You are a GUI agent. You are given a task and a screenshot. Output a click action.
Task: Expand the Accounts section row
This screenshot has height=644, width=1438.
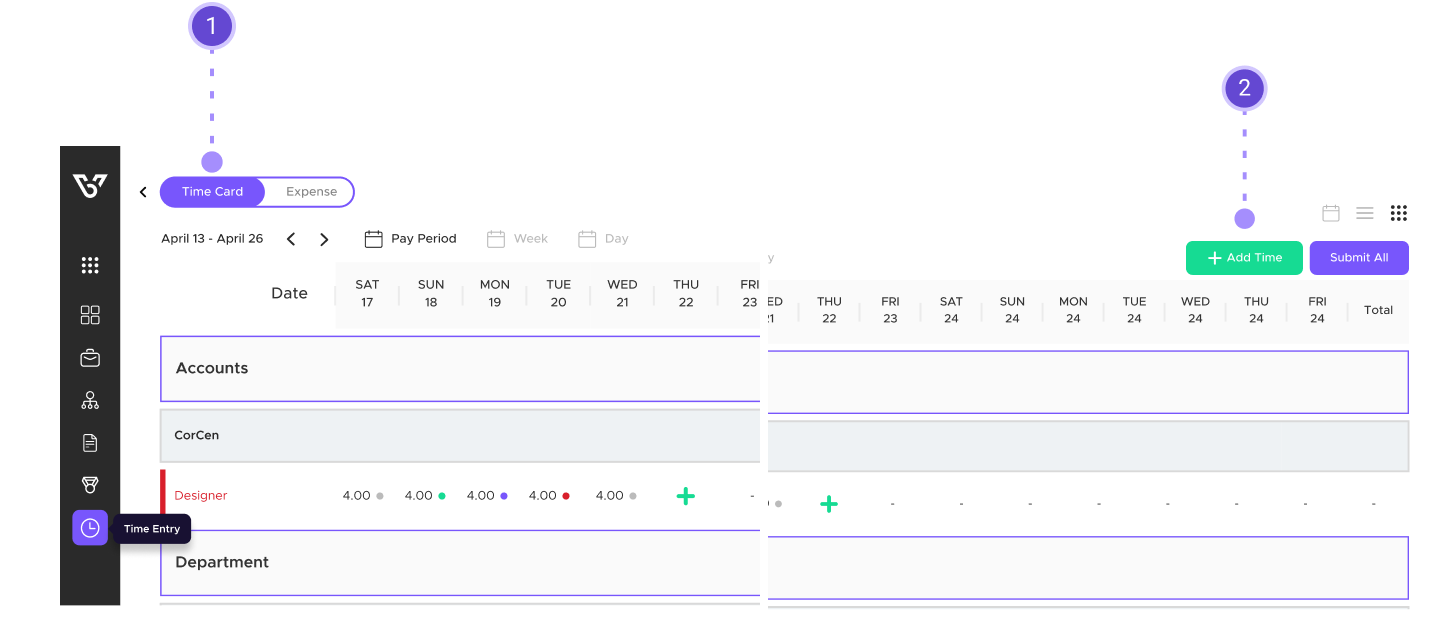460,368
